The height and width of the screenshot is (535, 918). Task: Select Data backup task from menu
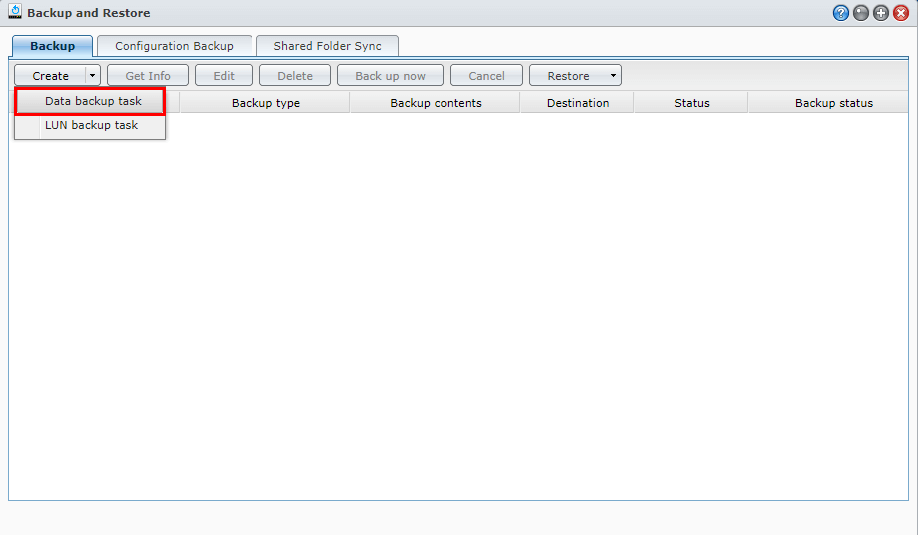pyautogui.click(x=93, y=101)
